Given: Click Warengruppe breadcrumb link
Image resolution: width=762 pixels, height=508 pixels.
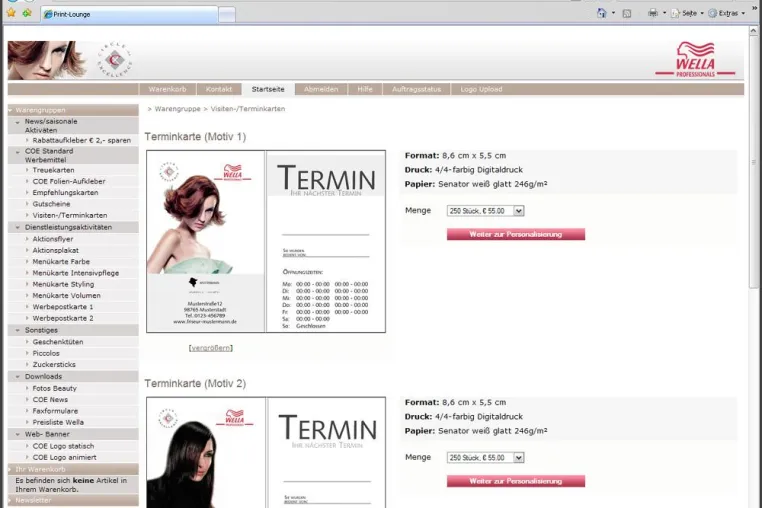Looking at the screenshot, I should coord(177,109).
